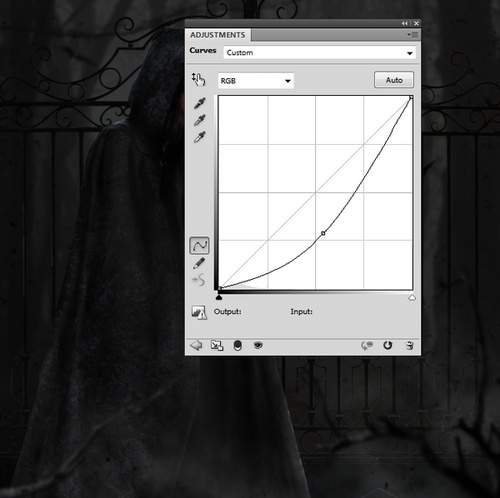
Task: Open the RGB channel dropdown
Action: click(256, 81)
